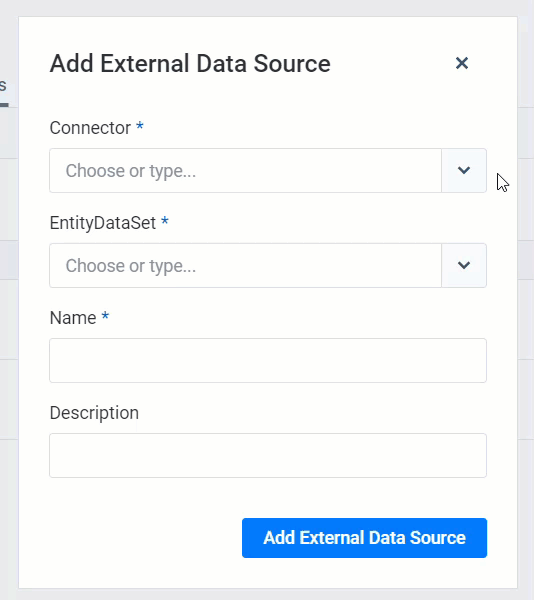The image size is (534, 600).
Task: Click the Description field label
Action: click(94, 413)
